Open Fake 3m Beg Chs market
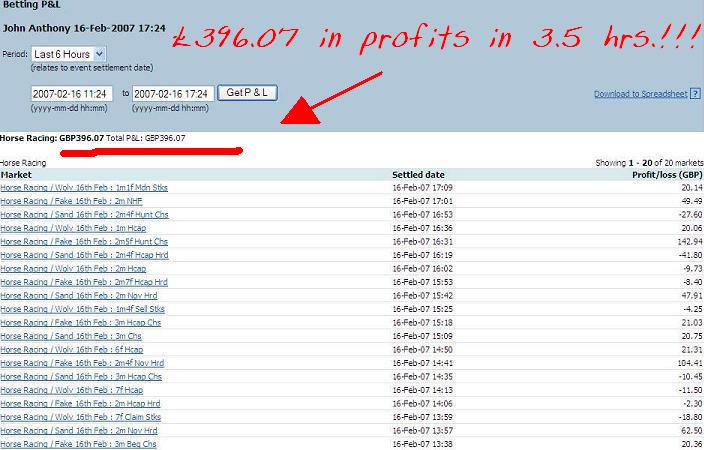The image size is (704, 450). (79, 444)
